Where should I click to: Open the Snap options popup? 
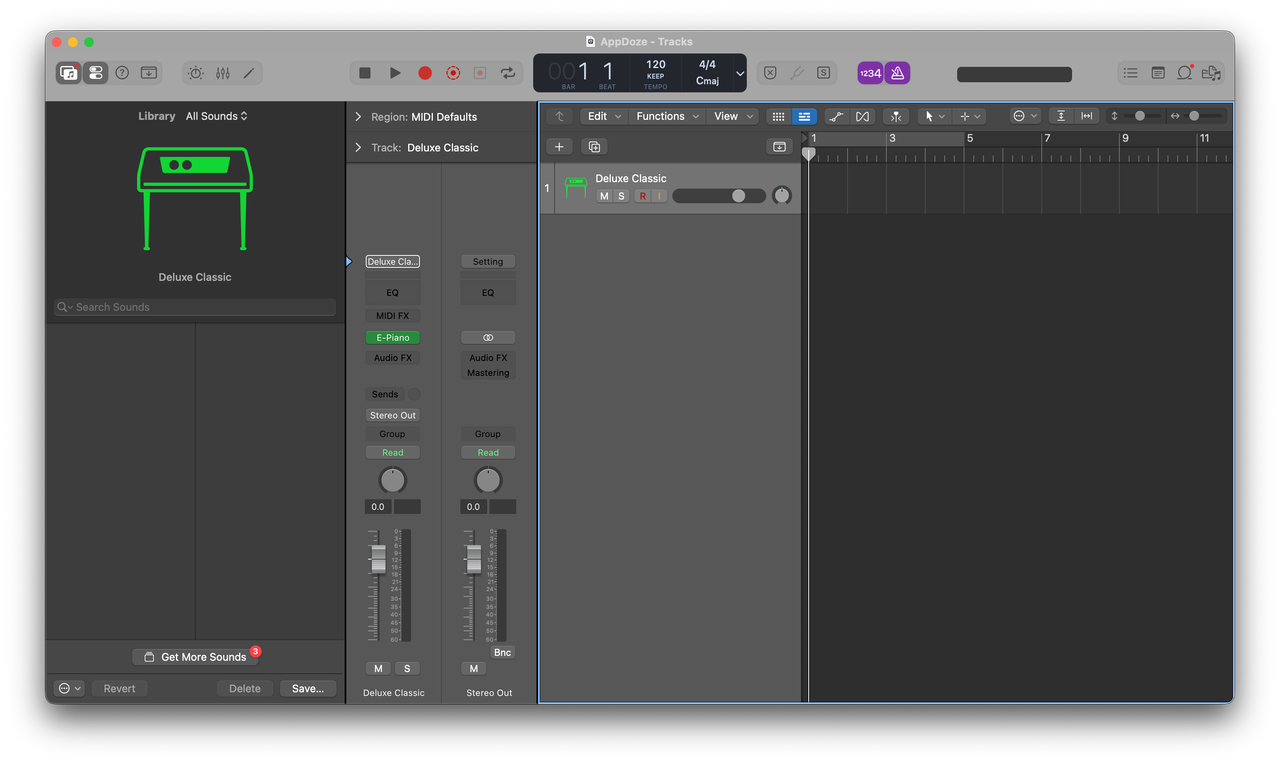click(1025, 116)
